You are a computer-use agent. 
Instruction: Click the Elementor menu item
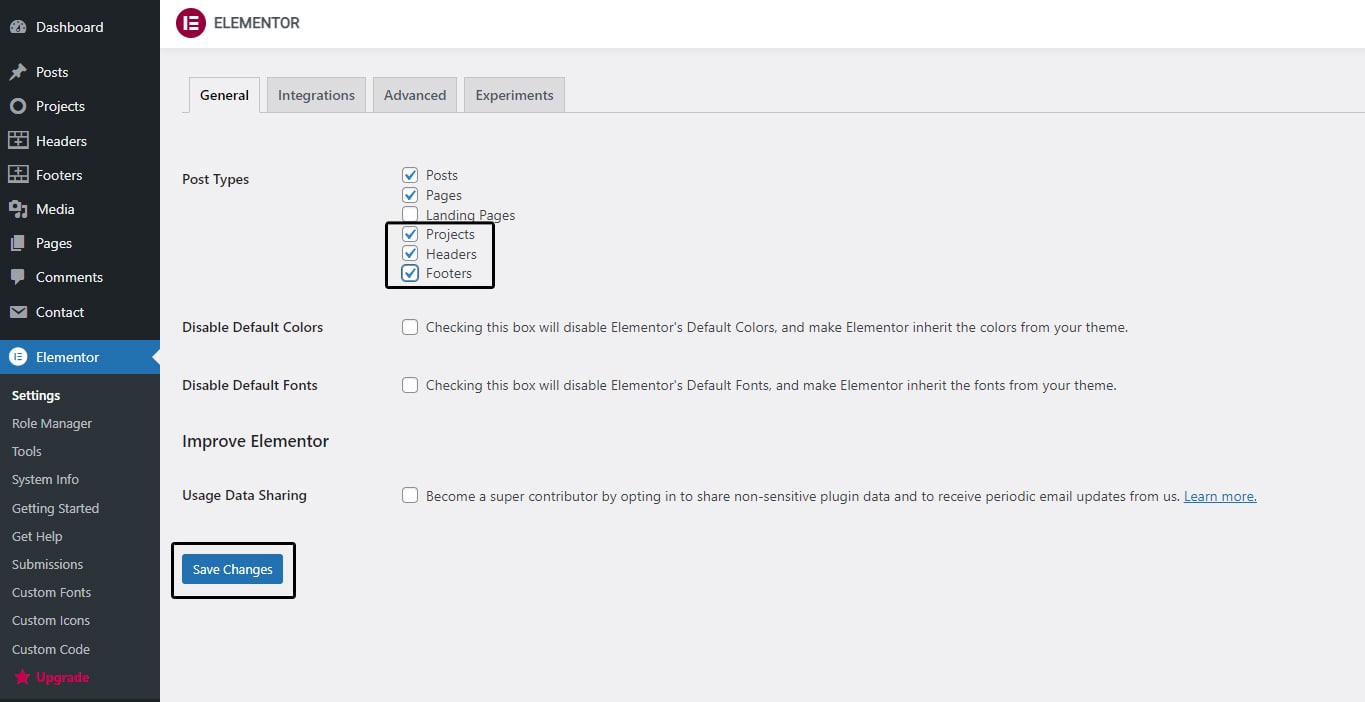click(x=80, y=357)
